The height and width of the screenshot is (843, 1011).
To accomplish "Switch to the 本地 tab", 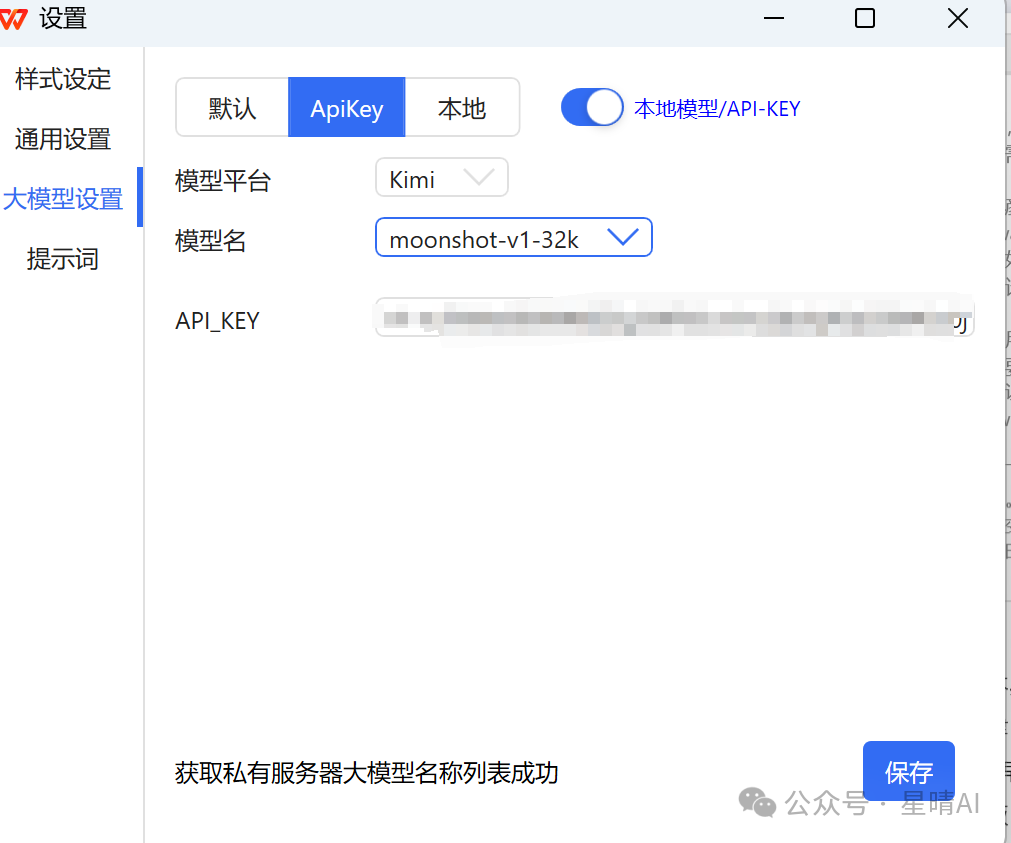I will click(x=462, y=108).
